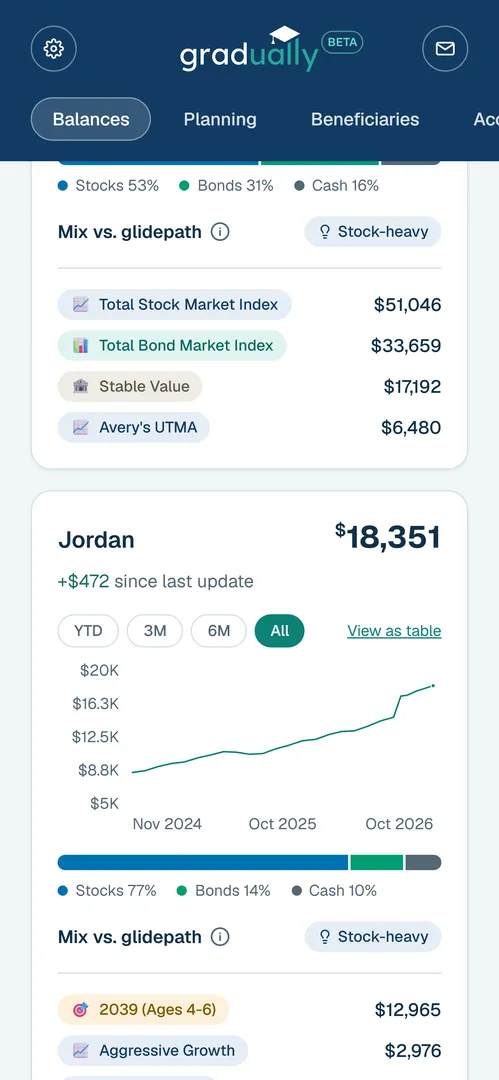Click info icon beside Jordan's Mix vs. glidepath
Screen dimensions: 499x1080
point(220,937)
